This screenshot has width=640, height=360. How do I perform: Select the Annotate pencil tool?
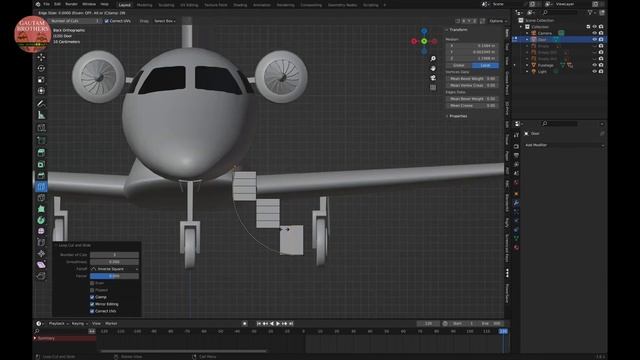[41, 104]
